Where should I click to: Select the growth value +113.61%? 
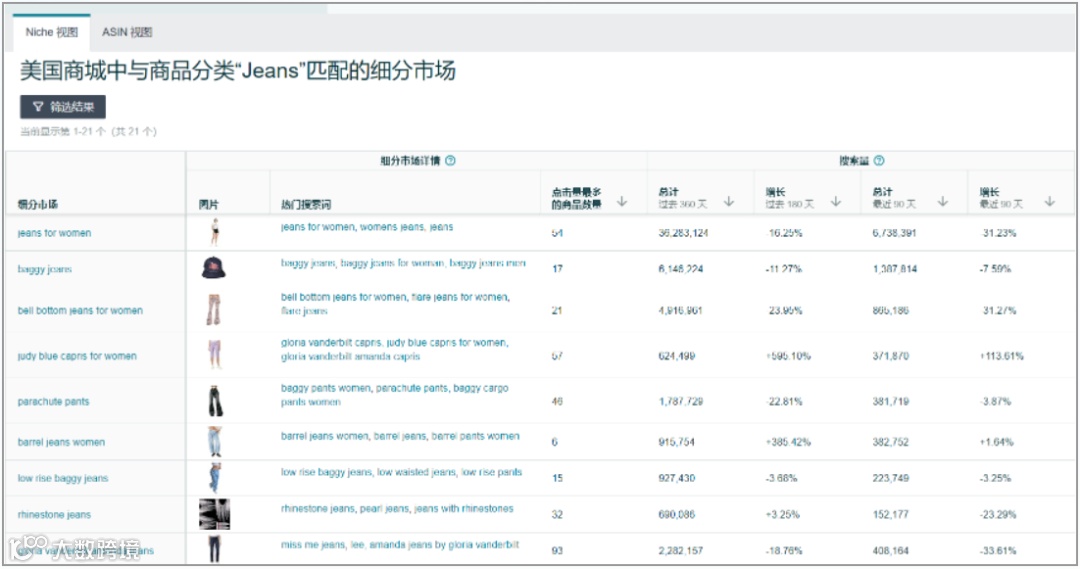(1001, 356)
